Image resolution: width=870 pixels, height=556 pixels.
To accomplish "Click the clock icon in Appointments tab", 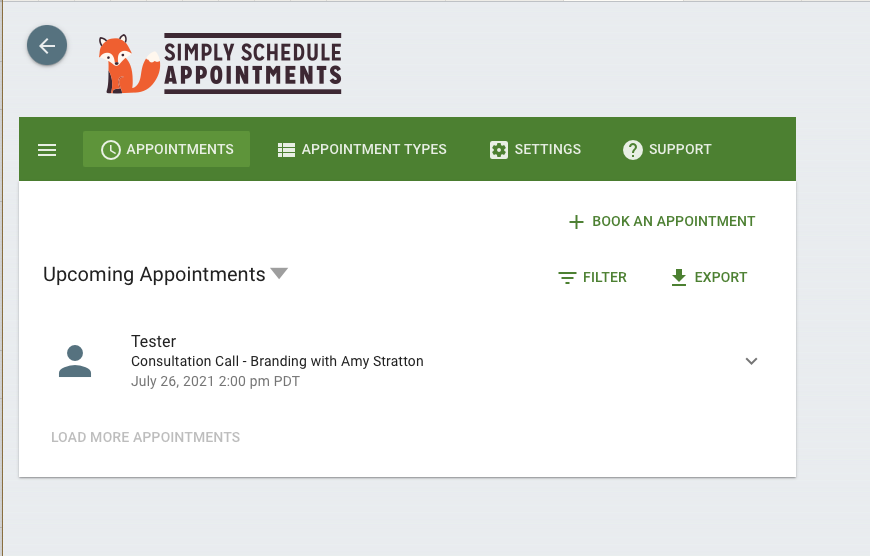I will click(110, 150).
